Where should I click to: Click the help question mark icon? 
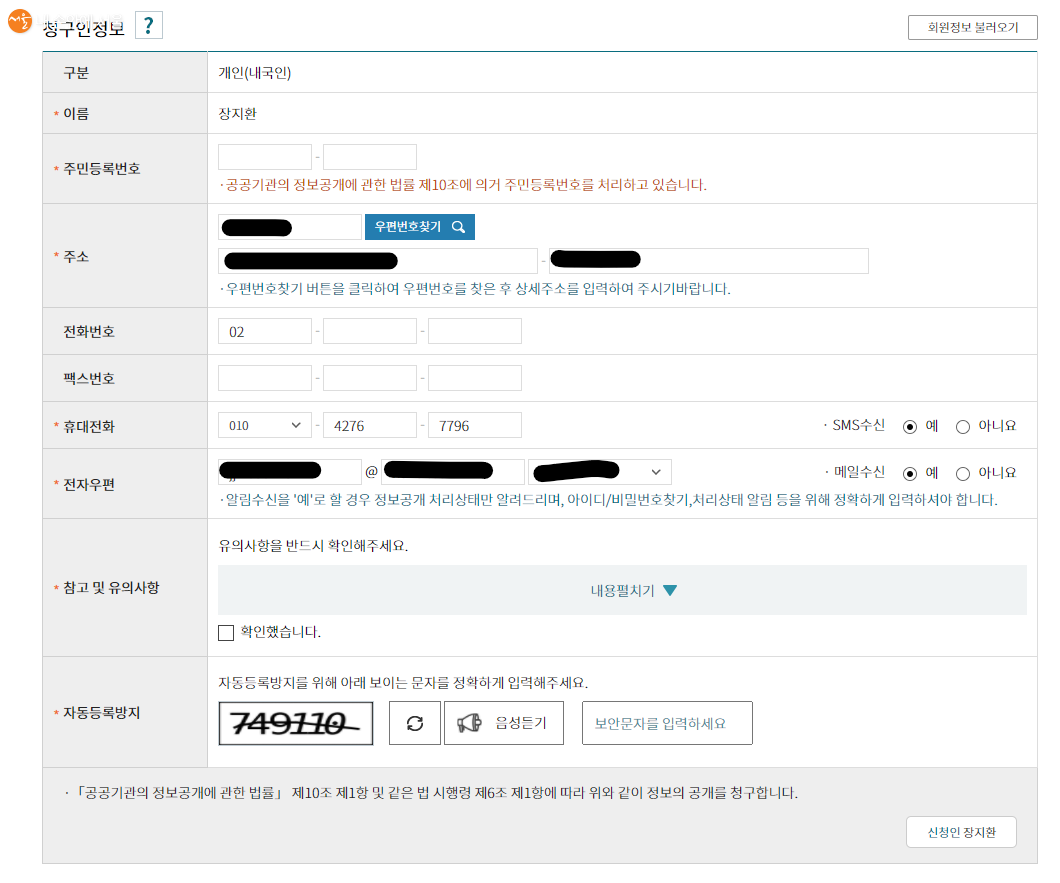point(148,26)
